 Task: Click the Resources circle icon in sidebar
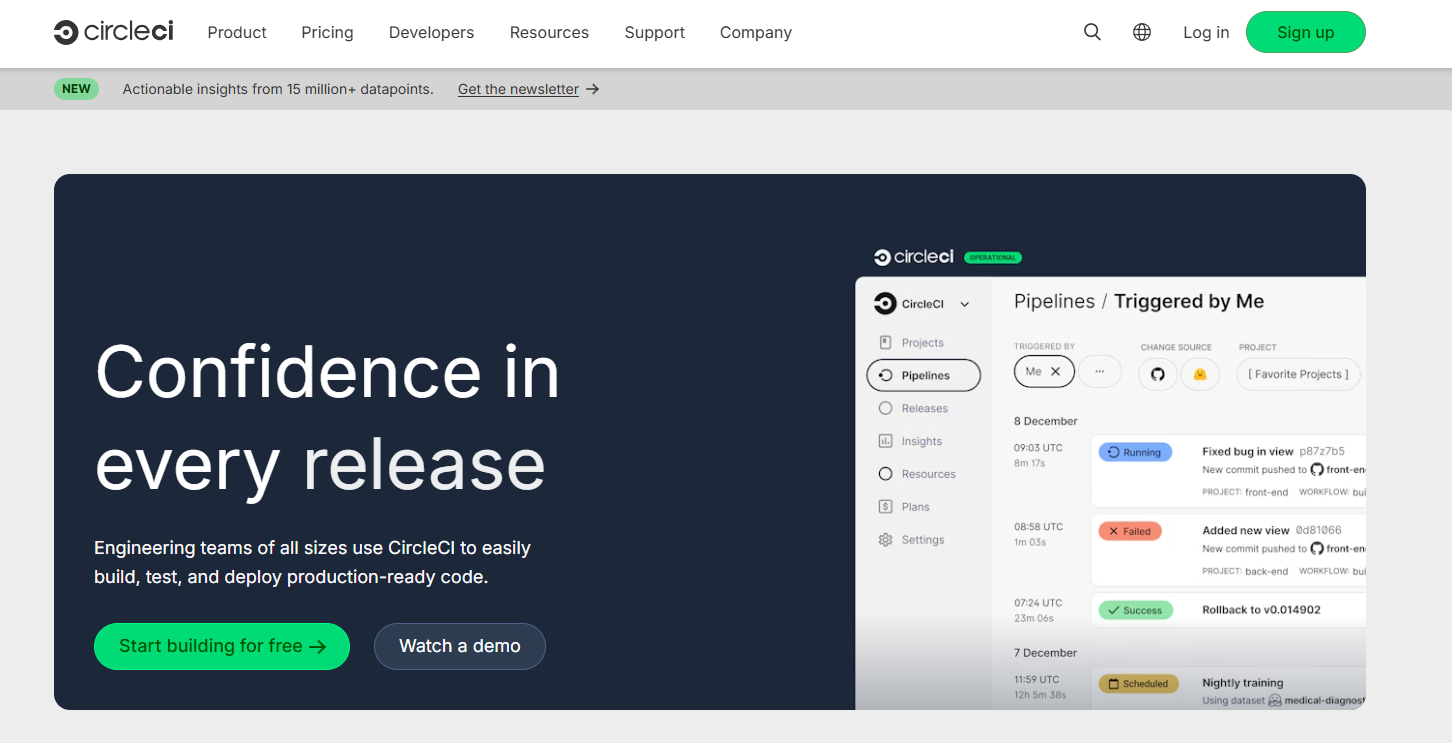tap(885, 474)
